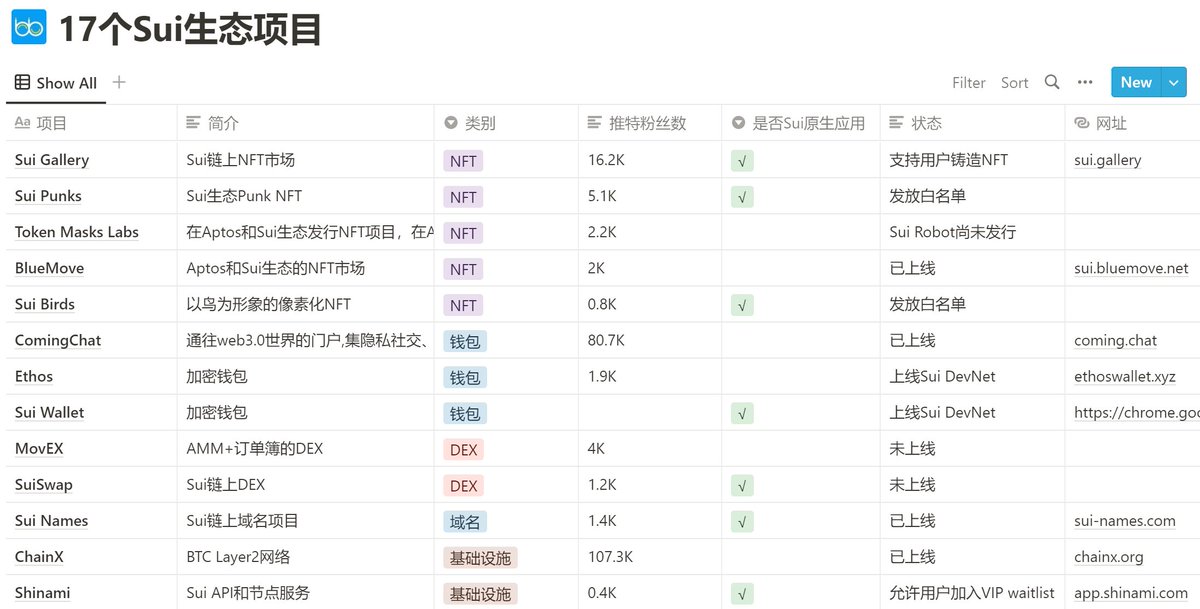
Task: Open the search magnifier icon
Action: click(1052, 82)
